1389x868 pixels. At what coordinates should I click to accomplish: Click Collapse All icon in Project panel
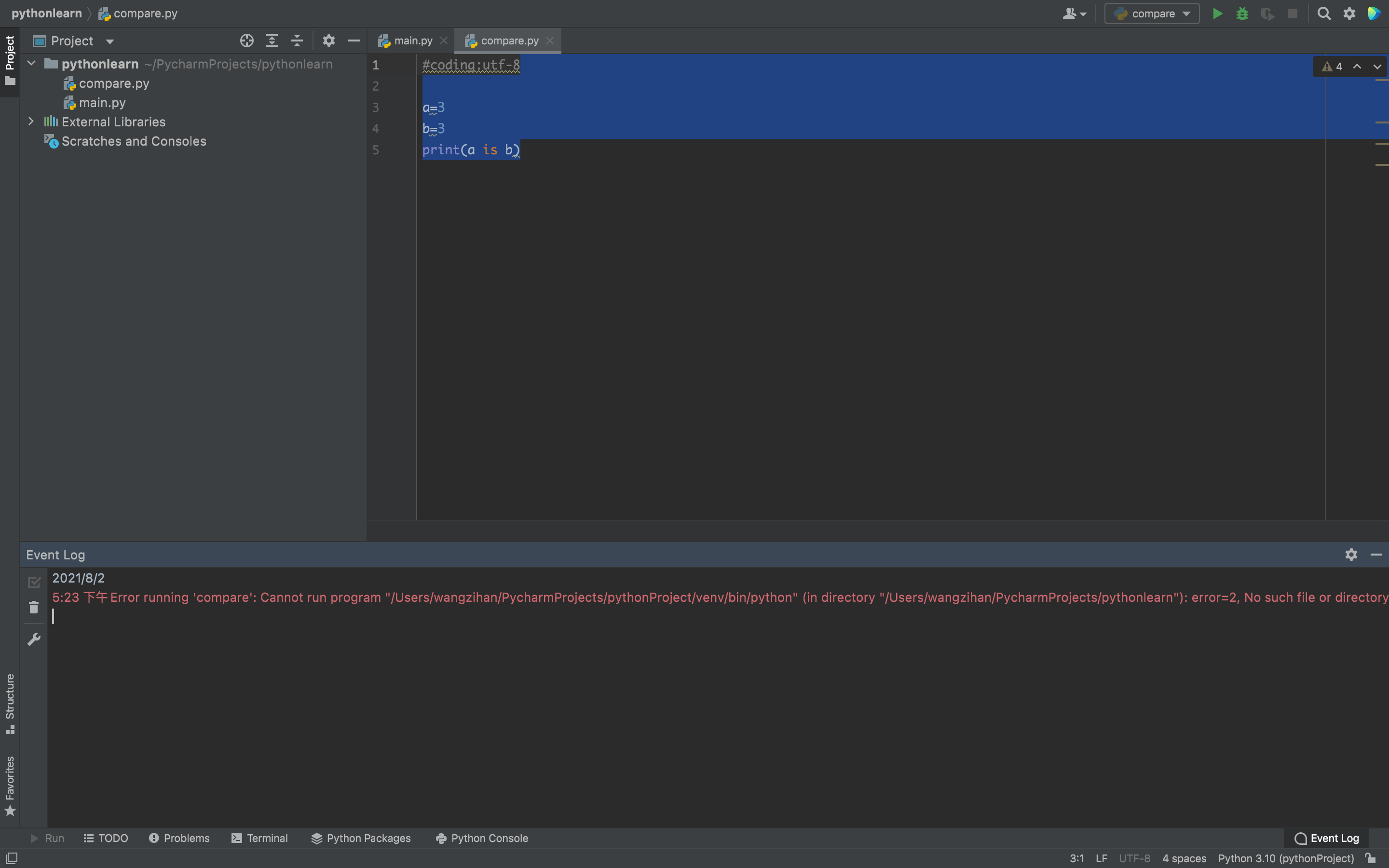pyautogui.click(x=297, y=41)
